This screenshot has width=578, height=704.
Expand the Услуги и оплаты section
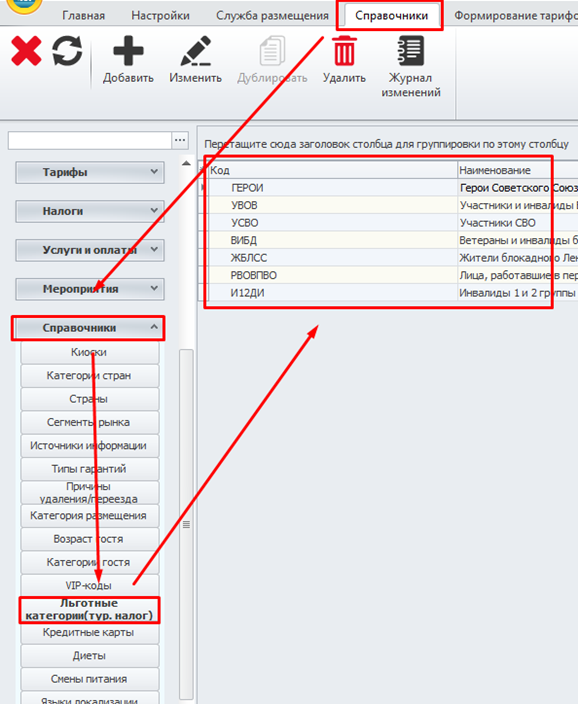90,250
